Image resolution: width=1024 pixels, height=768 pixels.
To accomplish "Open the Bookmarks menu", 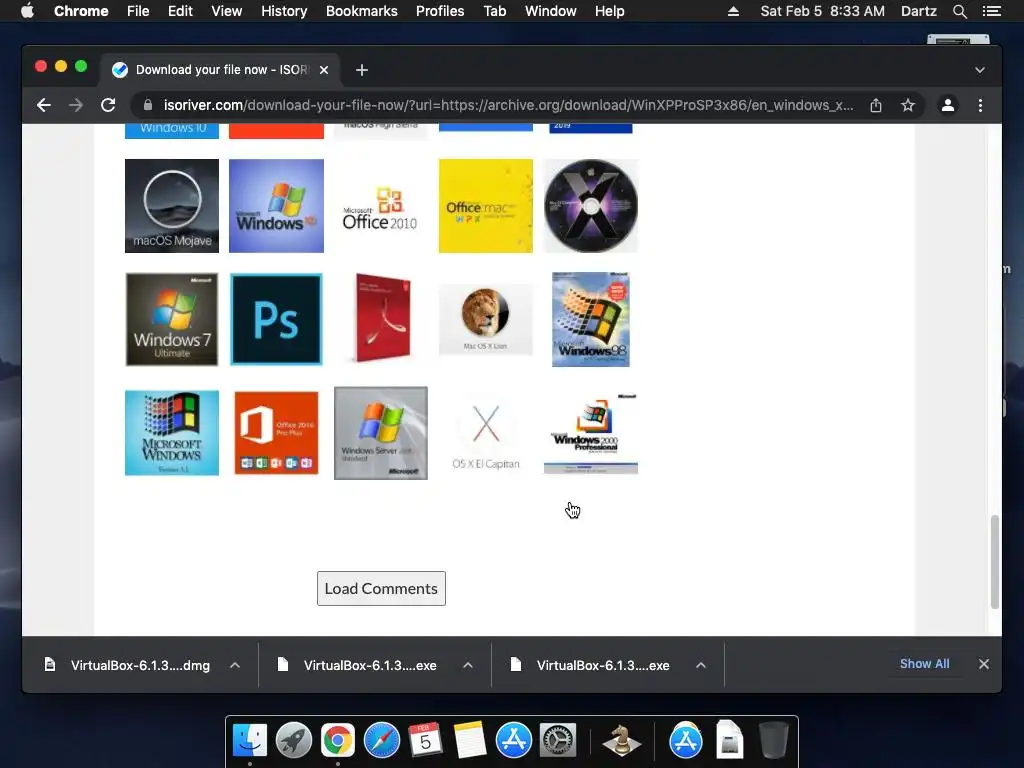I will coord(362,10).
